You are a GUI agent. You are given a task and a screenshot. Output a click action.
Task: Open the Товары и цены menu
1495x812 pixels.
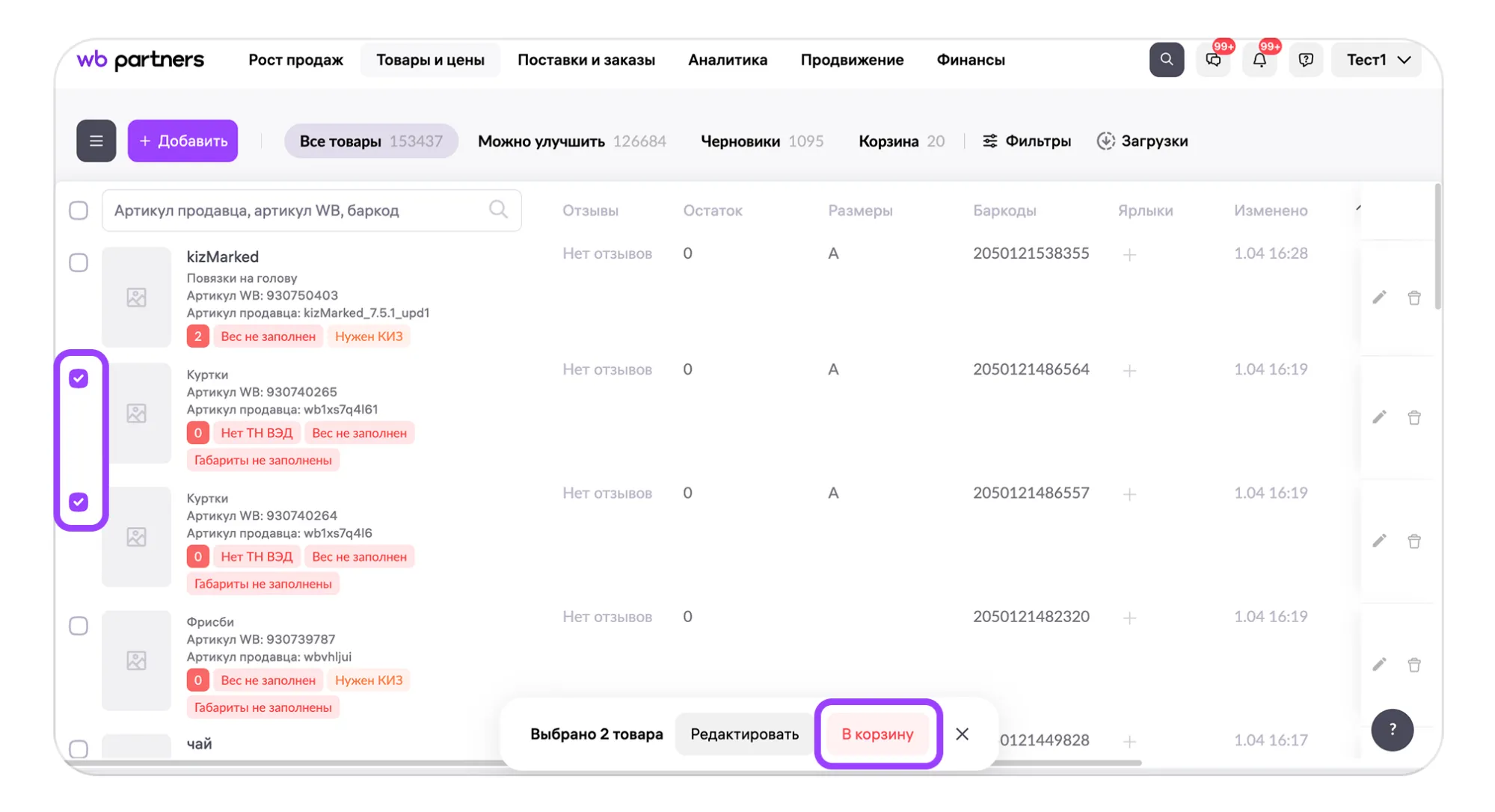tap(430, 60)
